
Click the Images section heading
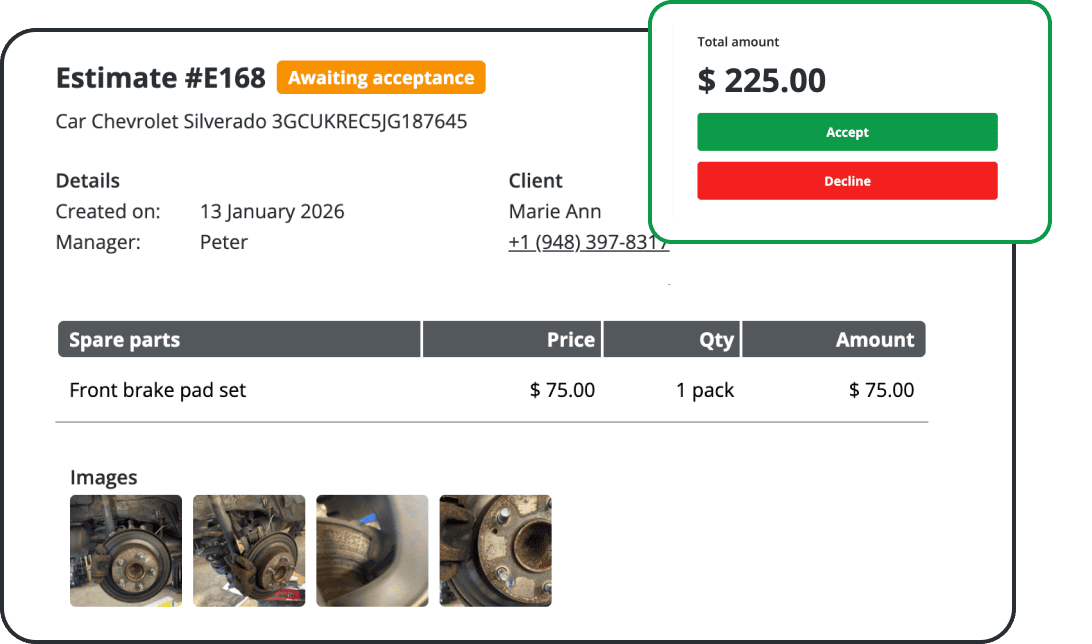104,477
